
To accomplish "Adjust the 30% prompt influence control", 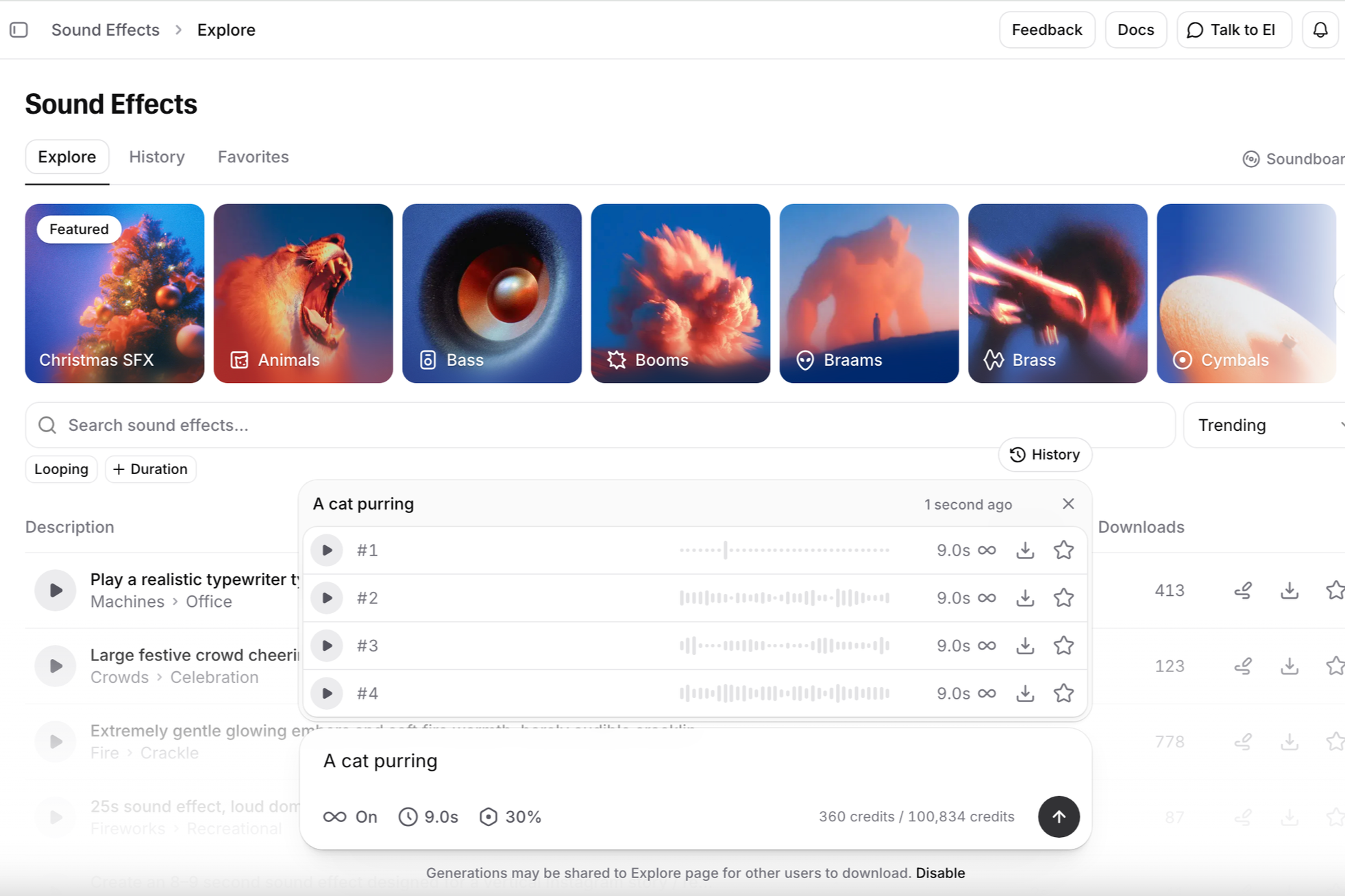I will [510, 817].
